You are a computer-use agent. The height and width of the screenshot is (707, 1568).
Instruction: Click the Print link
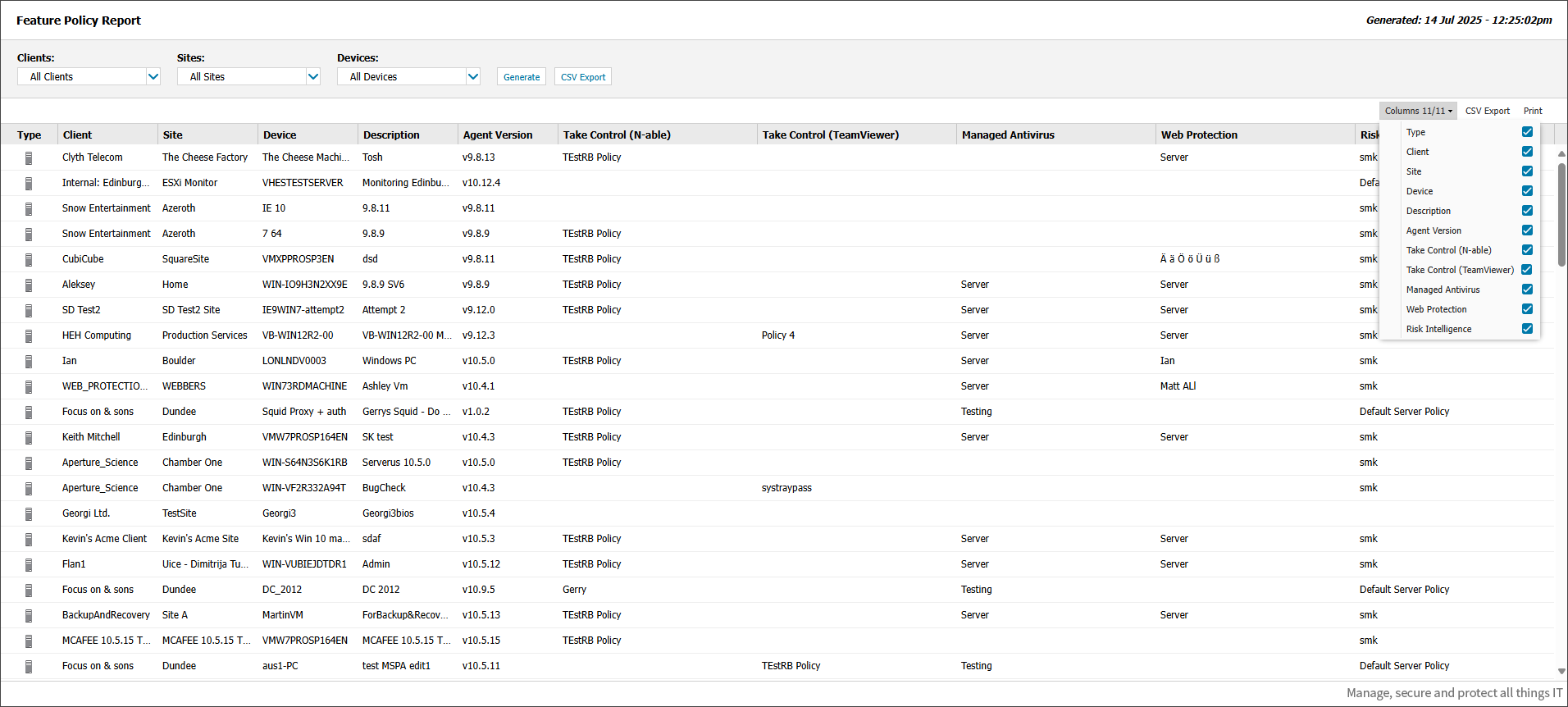(x=1533, y=111)
